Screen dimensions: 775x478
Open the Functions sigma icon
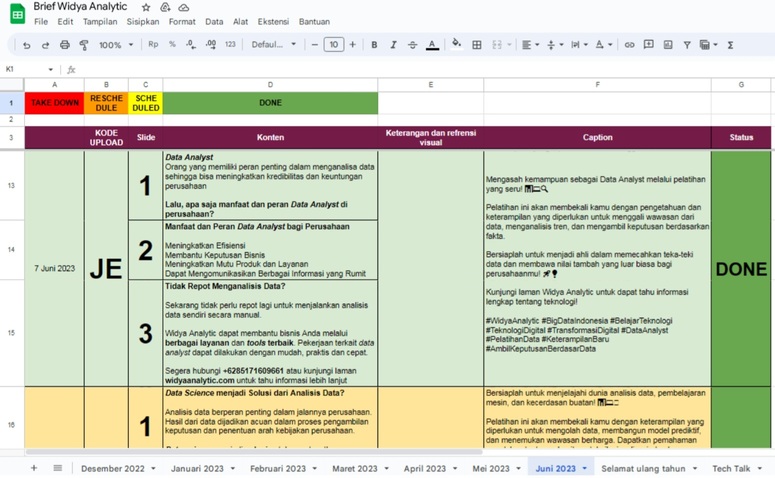[730, 45]
